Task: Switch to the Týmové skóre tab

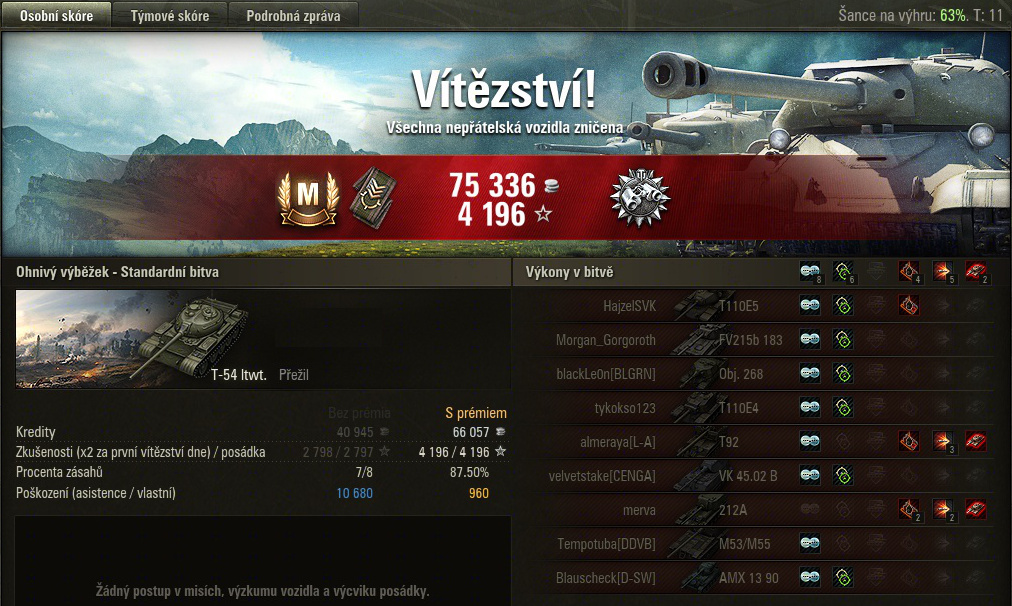Action: 170,15
